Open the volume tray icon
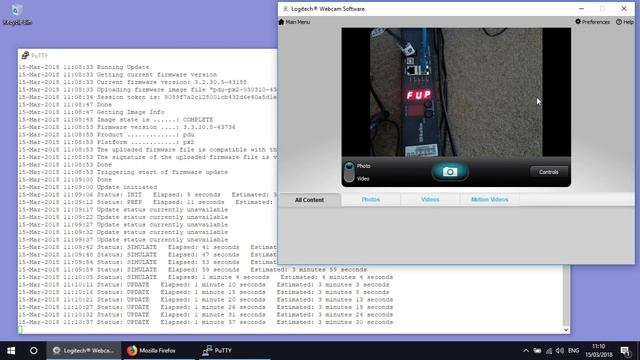Screen dimensions: 640x360 [560, 351]
